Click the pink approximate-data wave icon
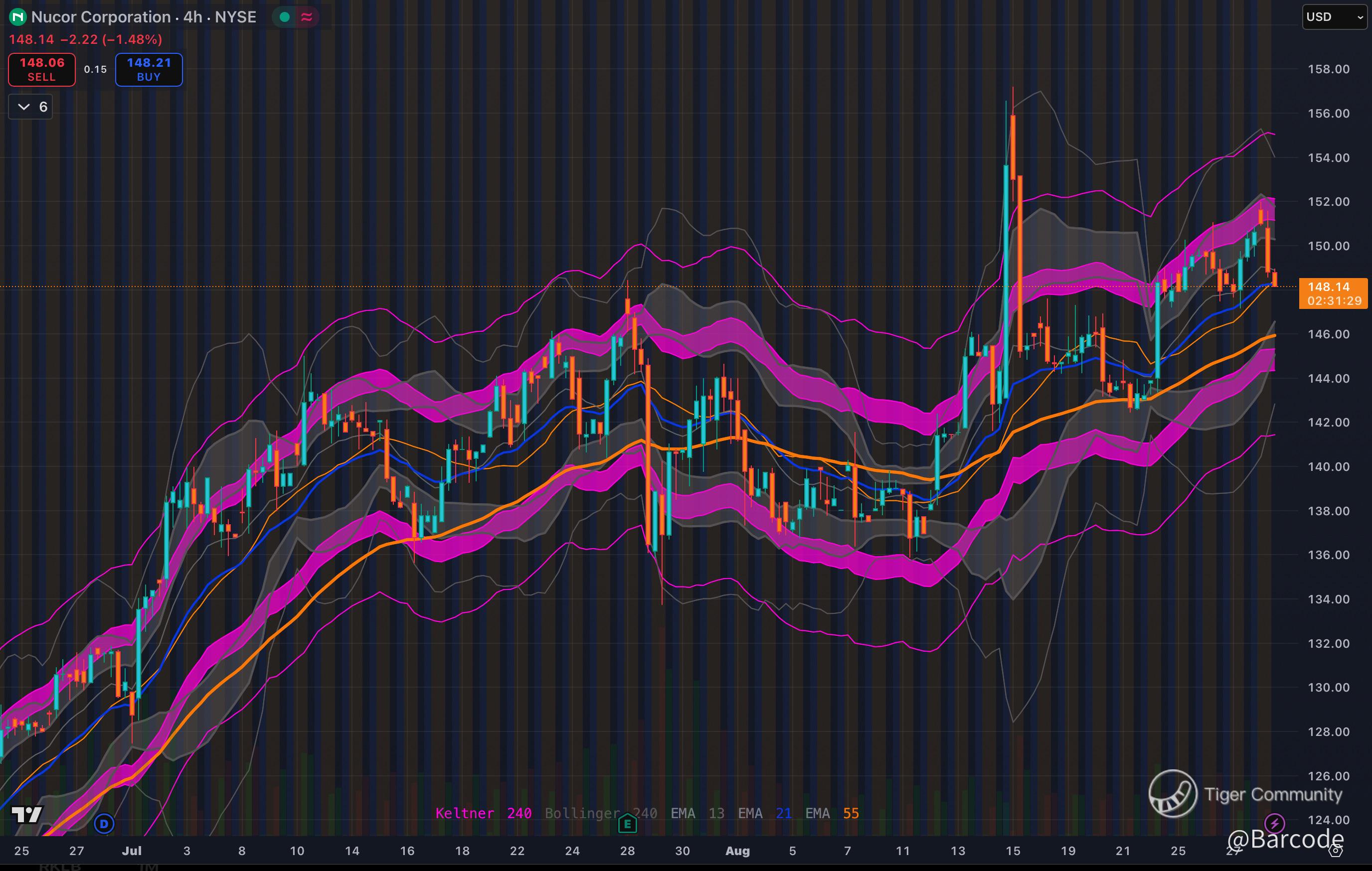Screen dimensions: 1372x871 click(x=307, y=17)
